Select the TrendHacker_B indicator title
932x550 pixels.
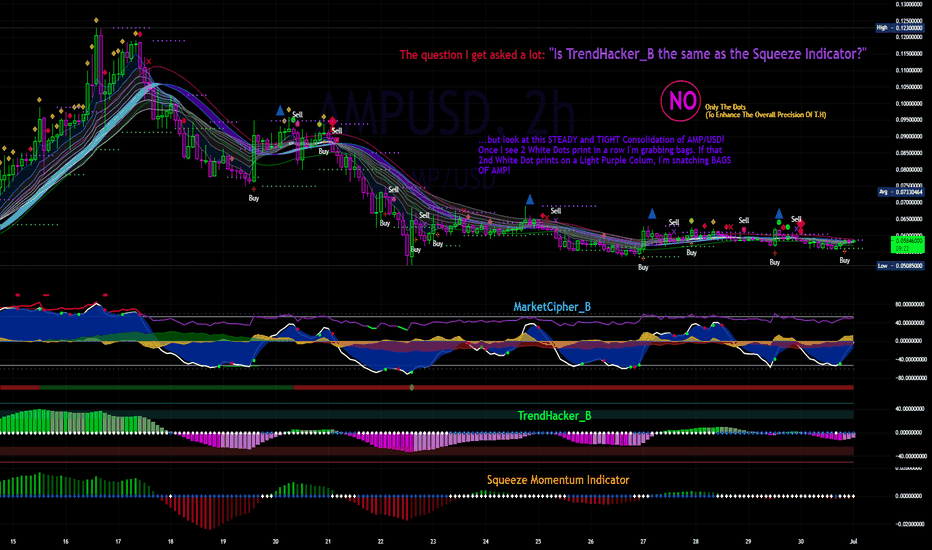(x=554, y=416)
